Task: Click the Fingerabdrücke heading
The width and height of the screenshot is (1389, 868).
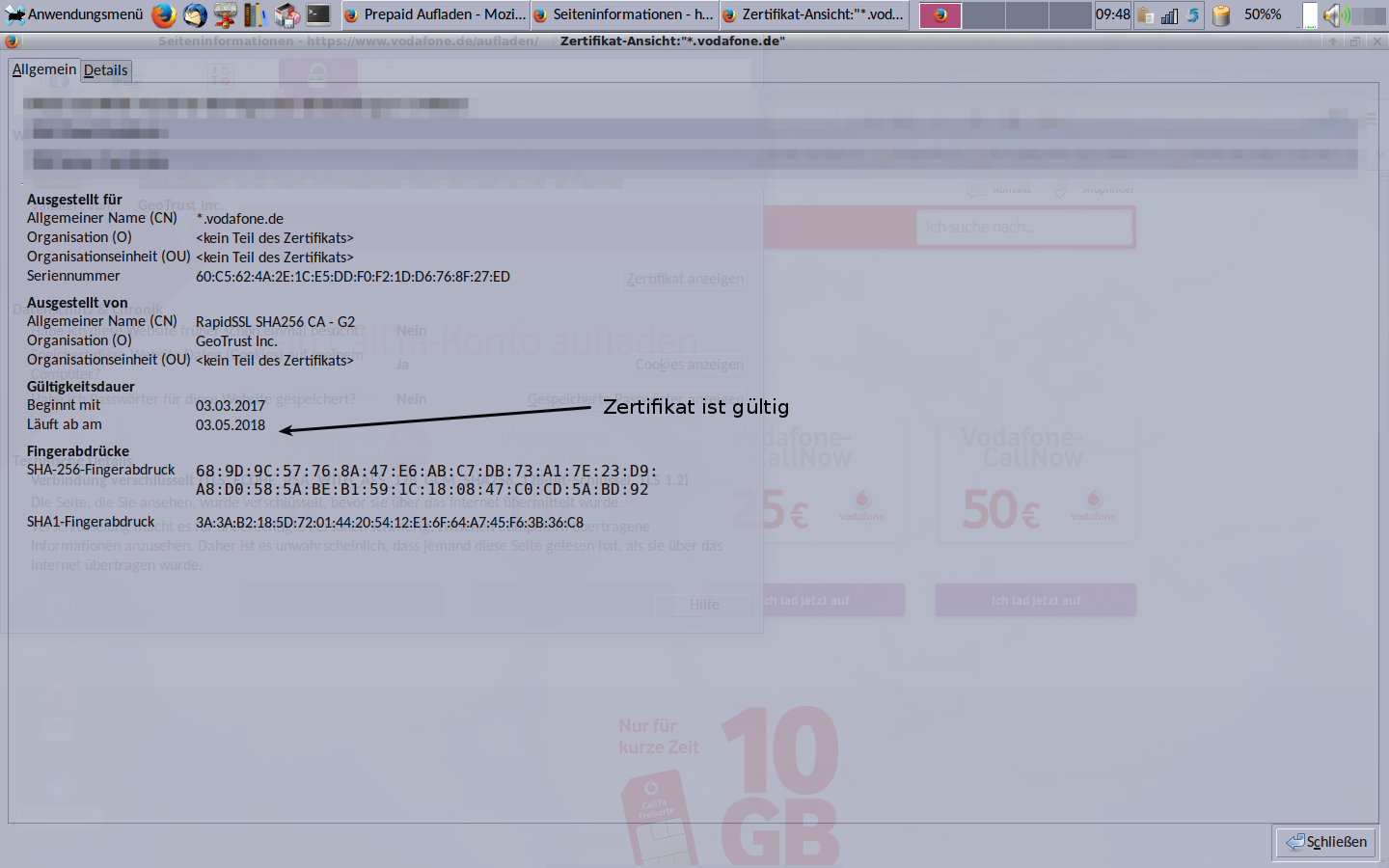Action: point(78,451)
